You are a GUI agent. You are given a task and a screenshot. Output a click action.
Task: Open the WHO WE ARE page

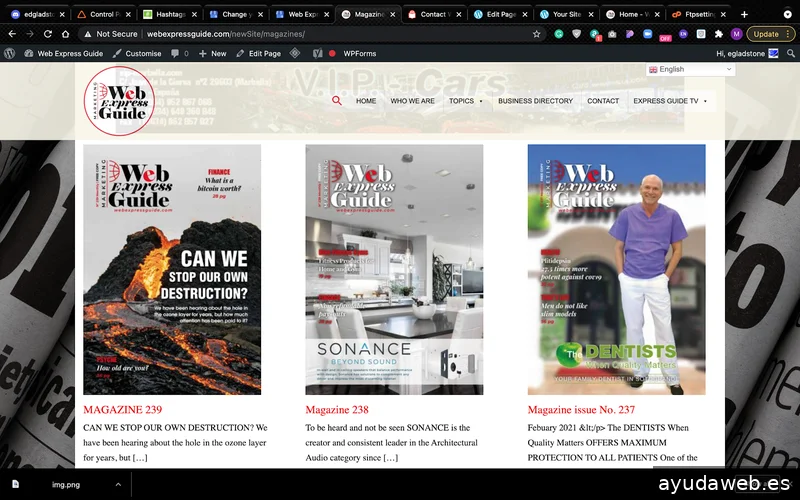(412, 101)
